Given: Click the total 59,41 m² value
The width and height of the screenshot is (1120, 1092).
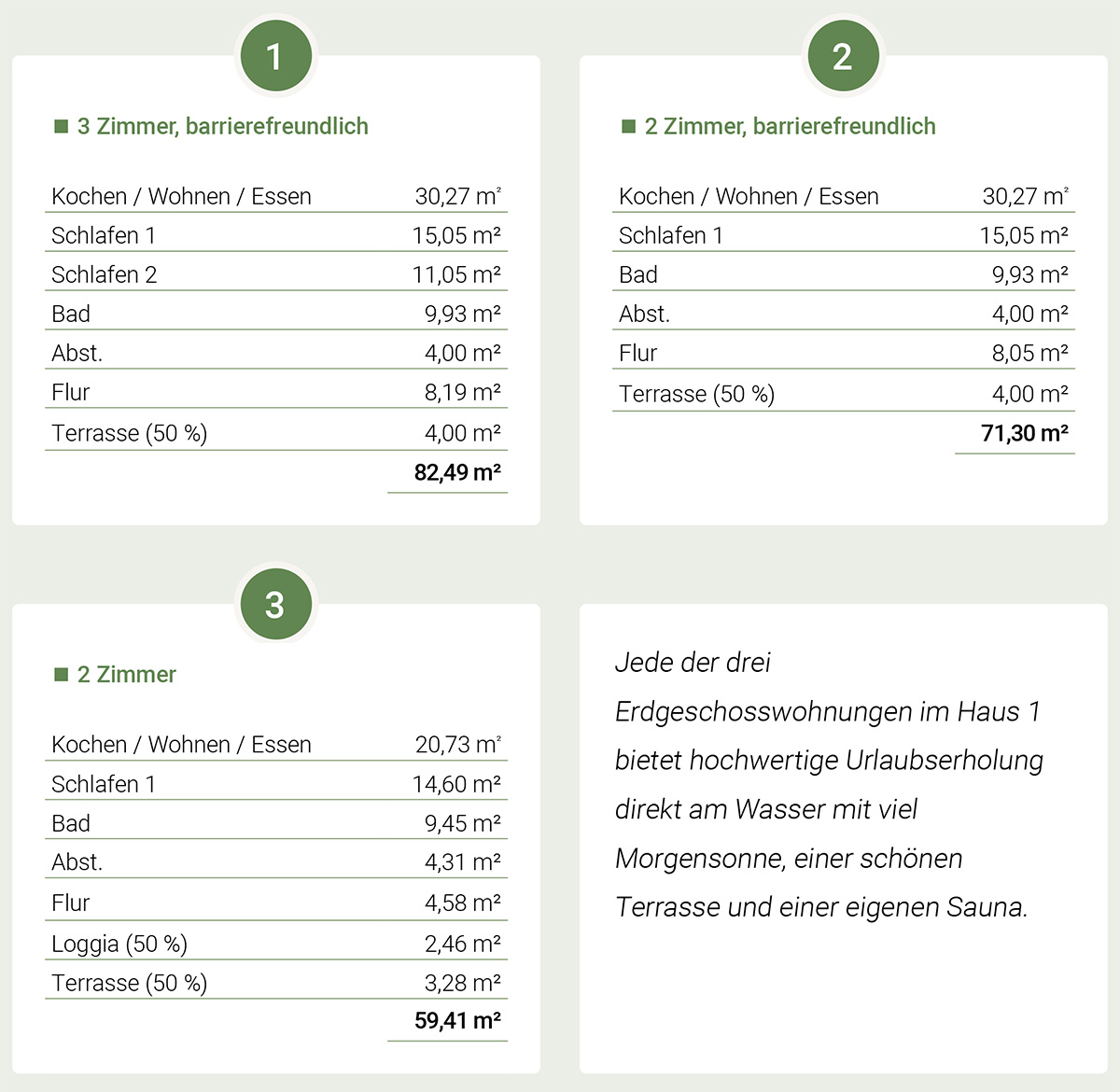Looking at the screenshot, I should pos(457,1020).
